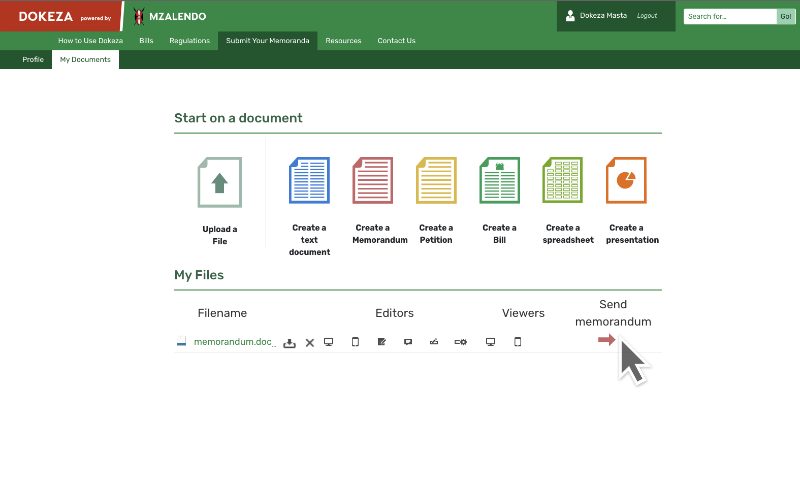Open the Regulations menu item

click(189, 41)
